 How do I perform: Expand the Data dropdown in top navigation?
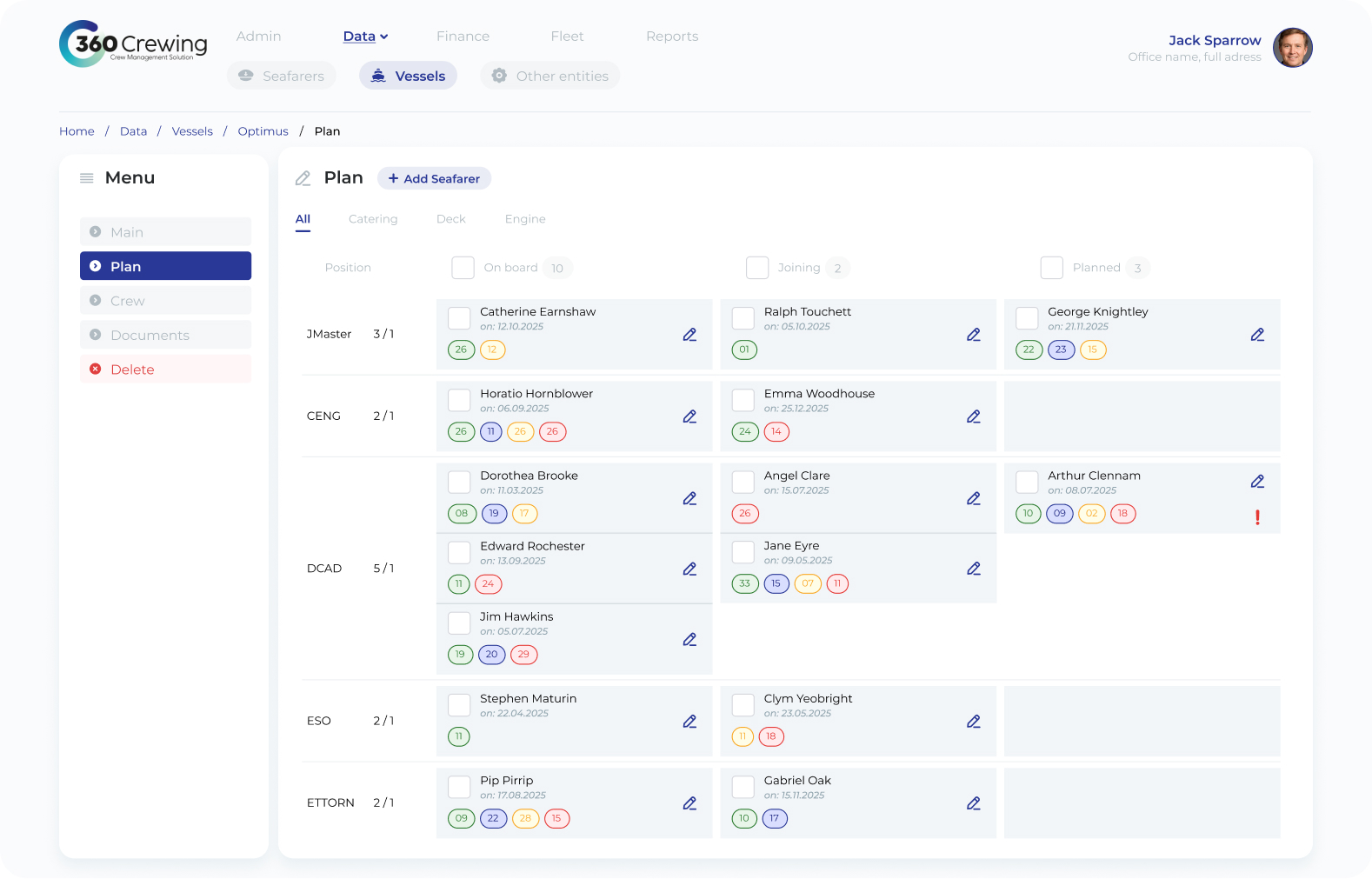click(365, 37)
